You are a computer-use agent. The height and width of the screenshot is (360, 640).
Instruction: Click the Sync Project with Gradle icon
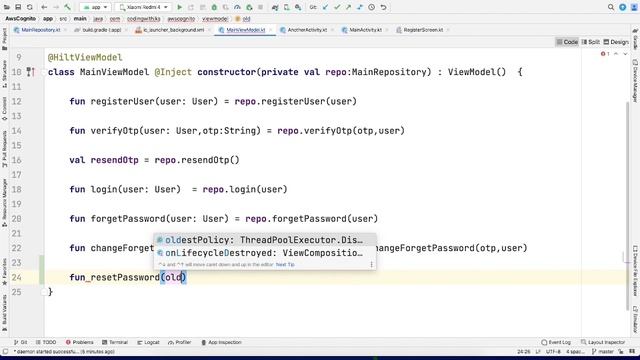pyautogui.click(x=275, y=7)
